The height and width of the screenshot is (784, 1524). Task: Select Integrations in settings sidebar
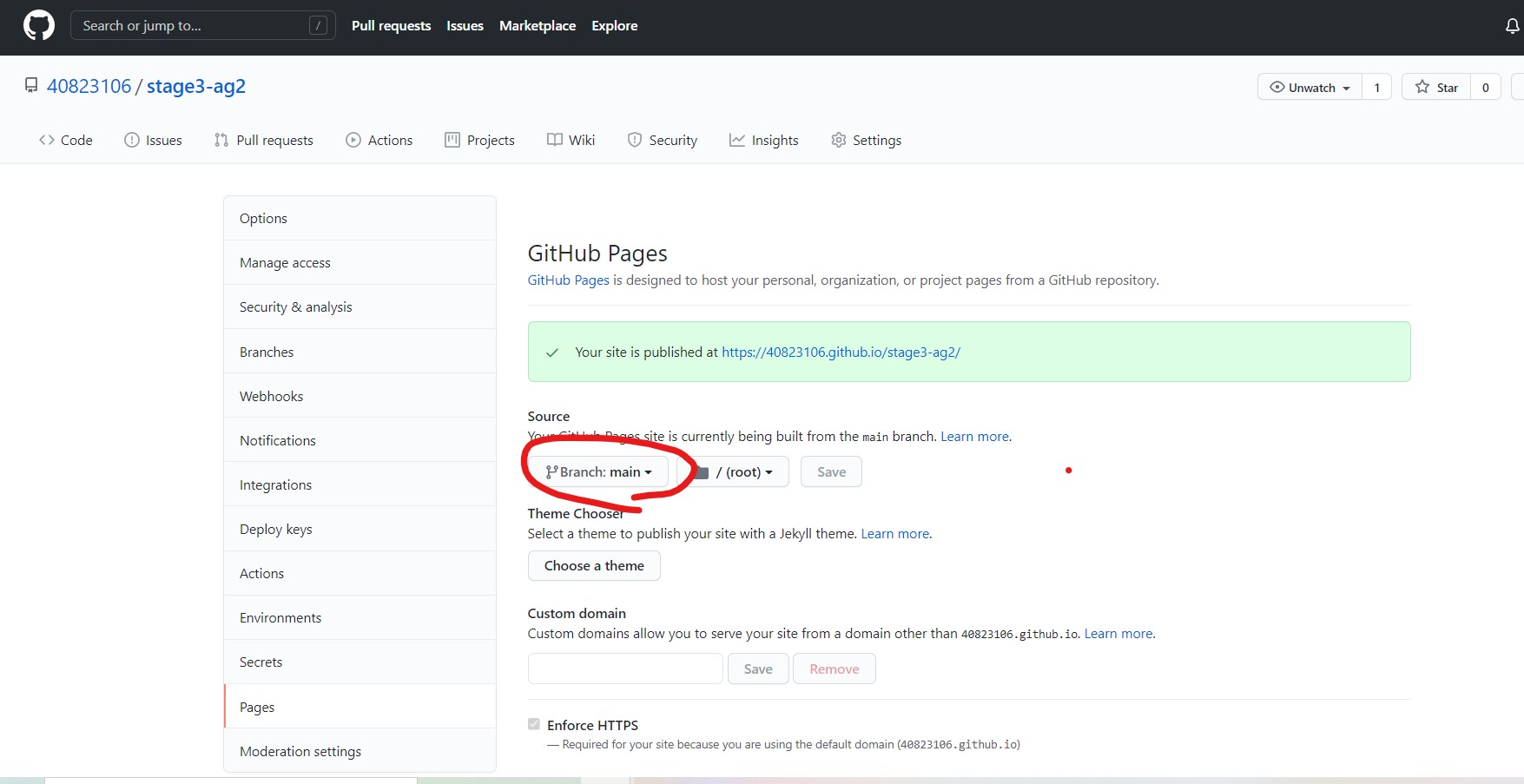360,484
